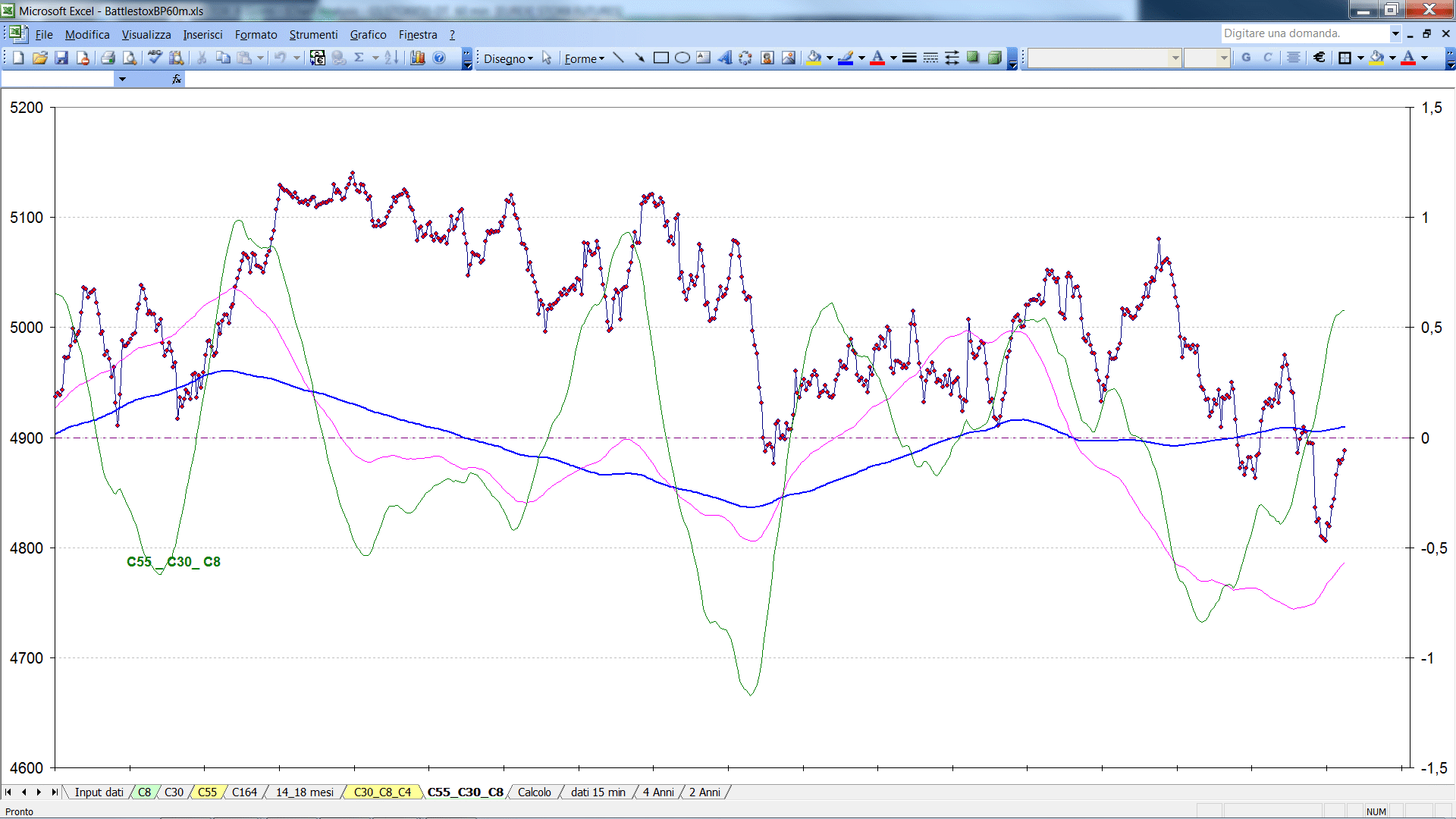Click the insert function fx button

(x=177, y=79)
